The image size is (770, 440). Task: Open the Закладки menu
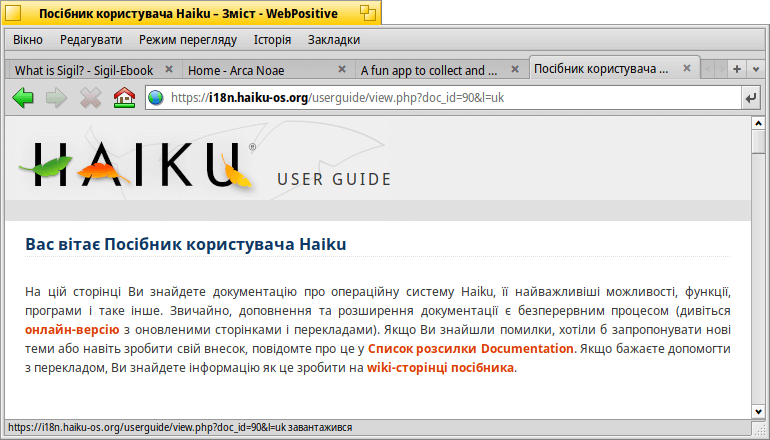pyautogui.click(x=334, y=40)
